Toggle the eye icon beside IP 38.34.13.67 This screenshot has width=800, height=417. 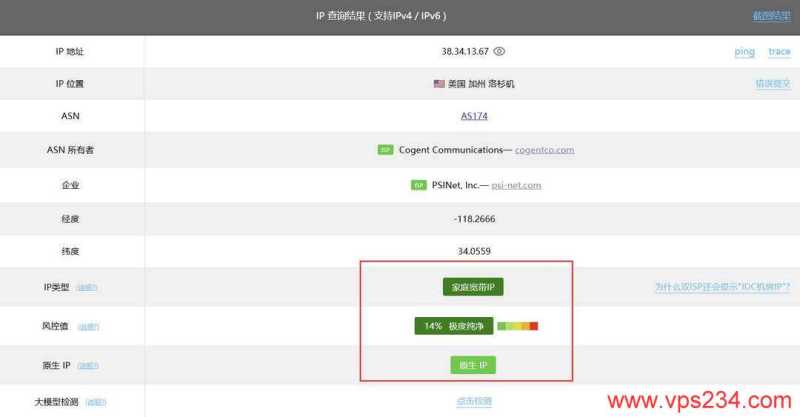coord(499,52)
